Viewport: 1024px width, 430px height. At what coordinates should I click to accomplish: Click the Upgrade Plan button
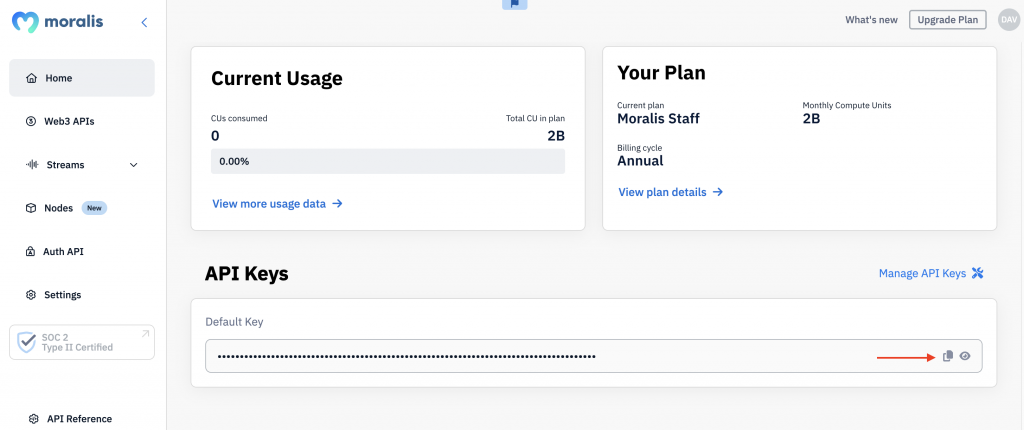pyautogui.click(x=948, y=20)
